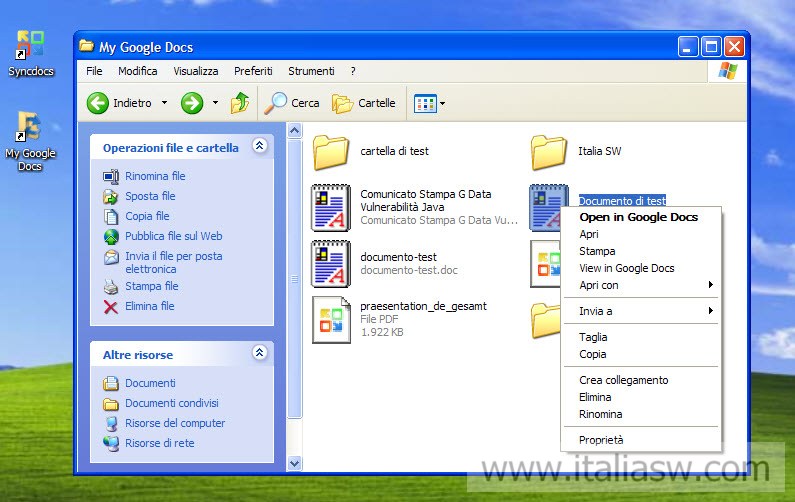The height and width of the screenshot is (502, 795).
Task: Choose Crea collegamento in context menu
Action: 641,380
